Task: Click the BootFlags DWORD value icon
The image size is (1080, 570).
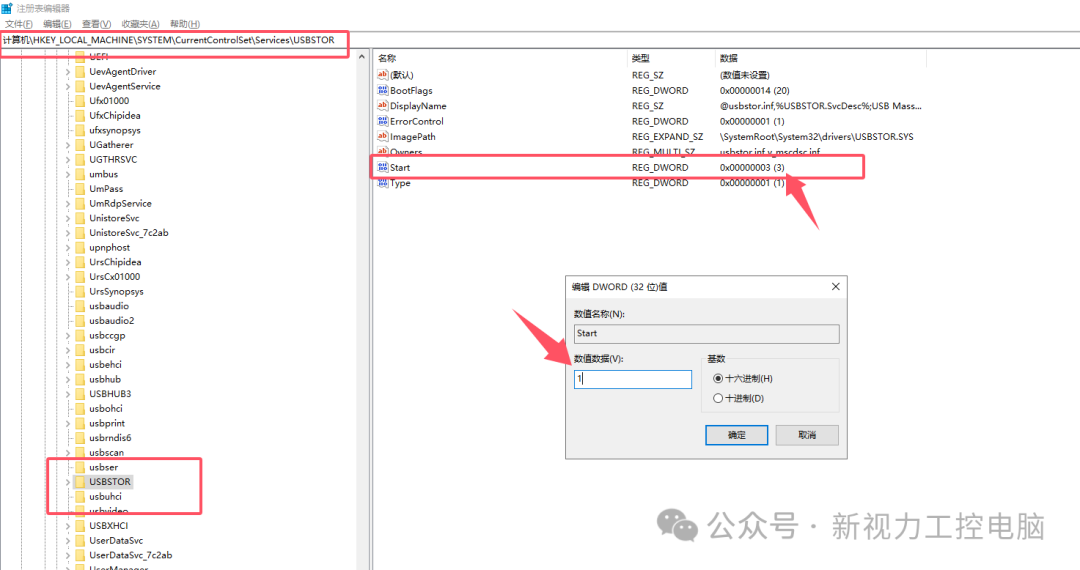Action: pyautogui.click(x=382, y=90)
